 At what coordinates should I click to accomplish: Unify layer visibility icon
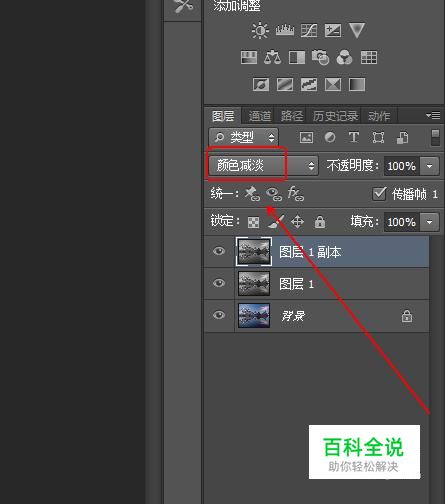tap(274, 194)
